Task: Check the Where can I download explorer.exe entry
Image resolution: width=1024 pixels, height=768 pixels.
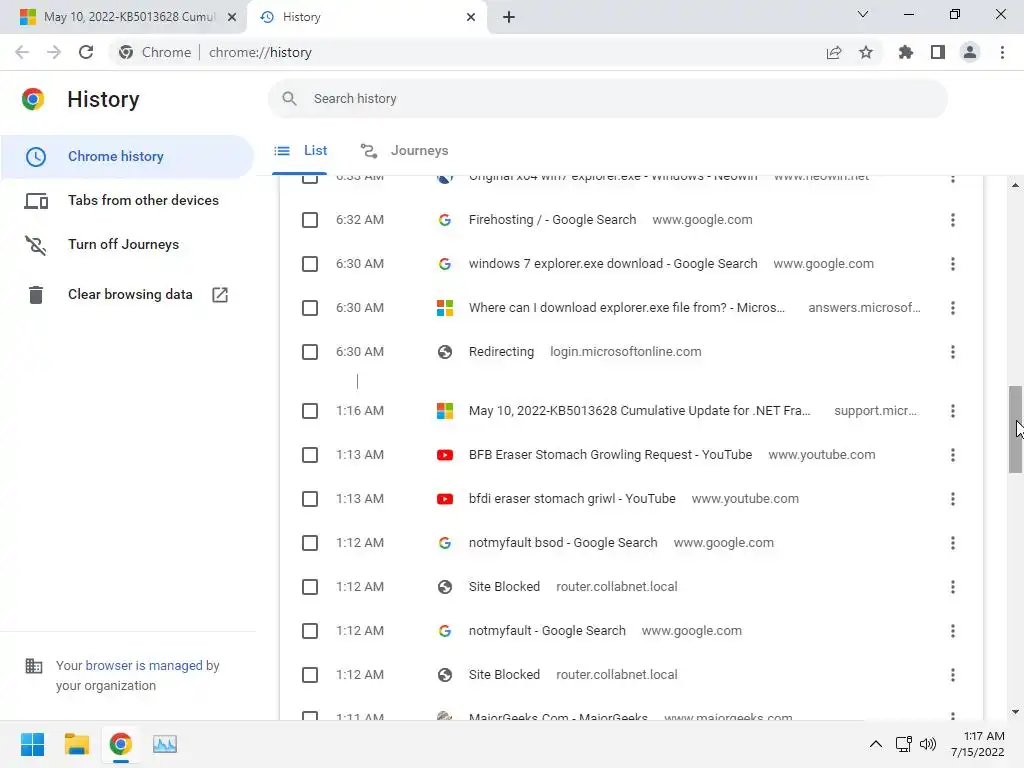Action: click(310, 308)
